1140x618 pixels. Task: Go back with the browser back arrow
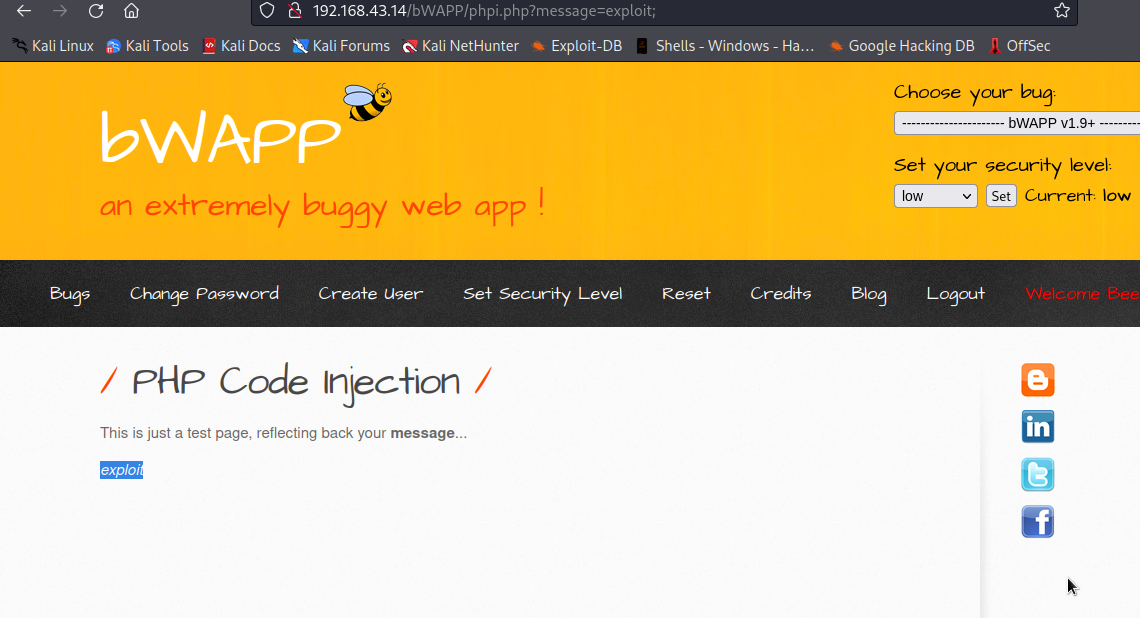click(x=24, y=11)
